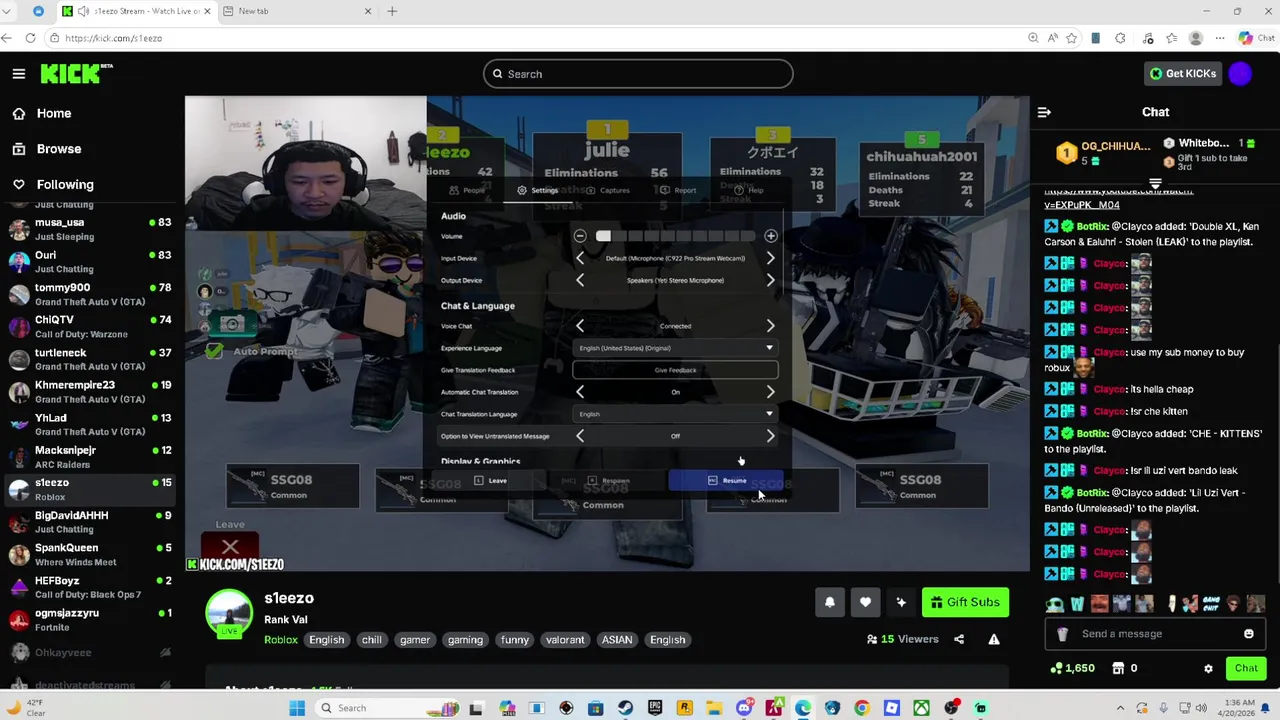Click the Windows Start button

297,708
